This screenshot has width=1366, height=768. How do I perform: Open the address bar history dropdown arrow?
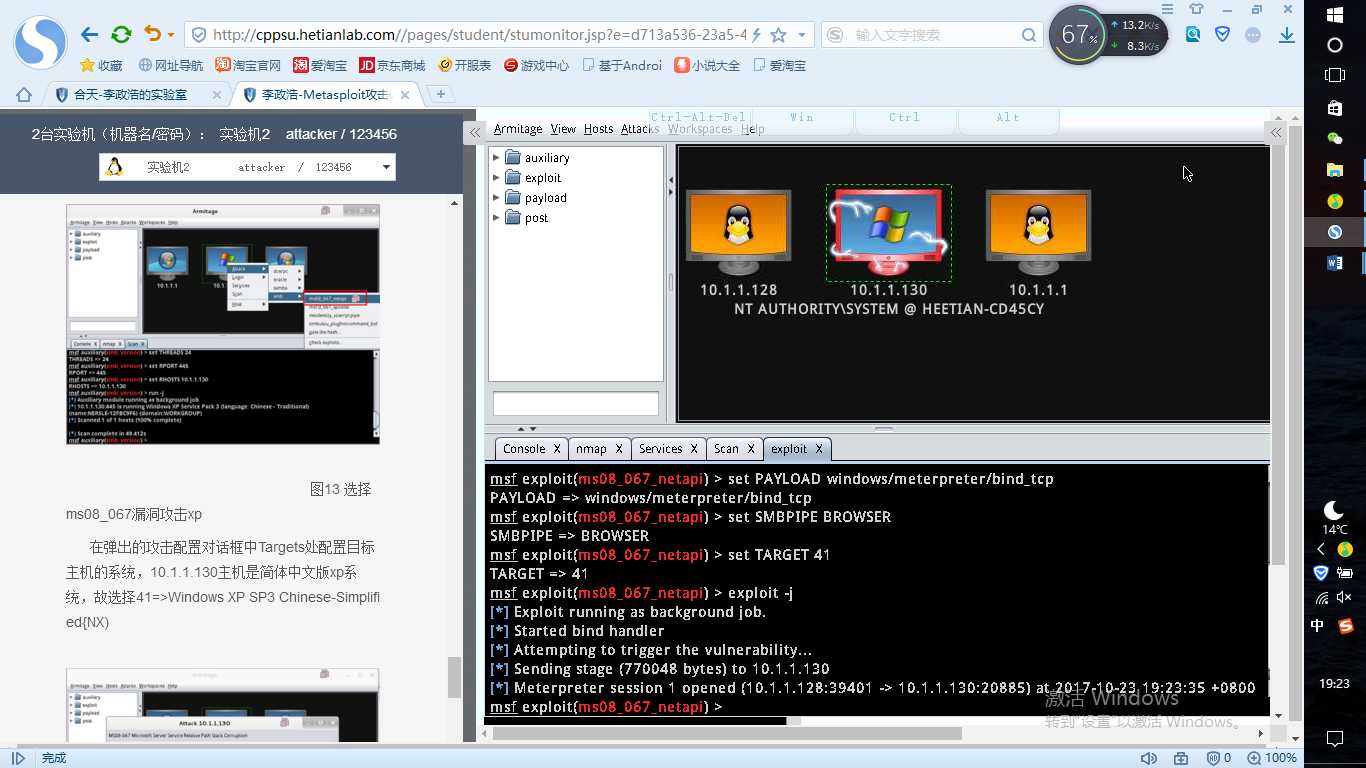pos(802,35)
